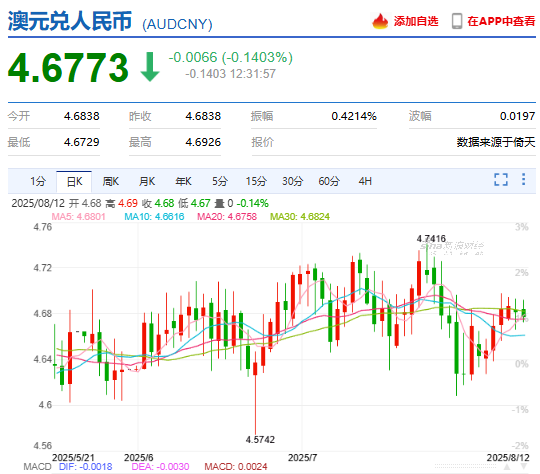The width and height of the screenshot is (540, 474).
Task: Open the three-dot chart options menu
Action: click(523, 179)
